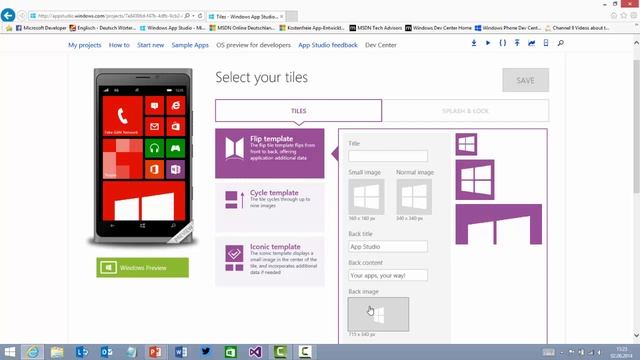This screenshot has height=360, width=640.
Task: Open the Sample Apps link
Action: [190, 45]
